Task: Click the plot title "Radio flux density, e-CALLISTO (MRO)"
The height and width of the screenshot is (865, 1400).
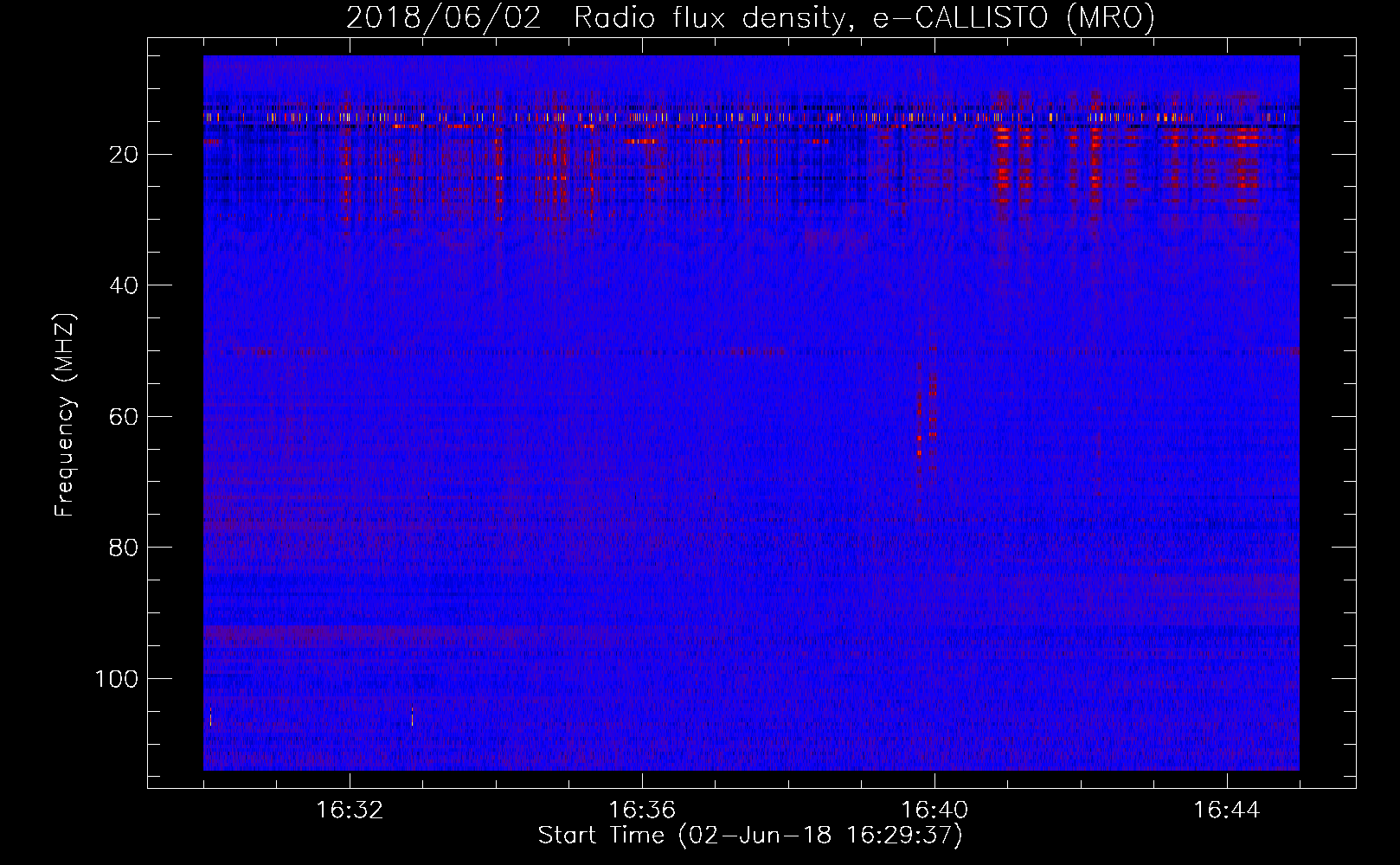Action: click(864, 18)
